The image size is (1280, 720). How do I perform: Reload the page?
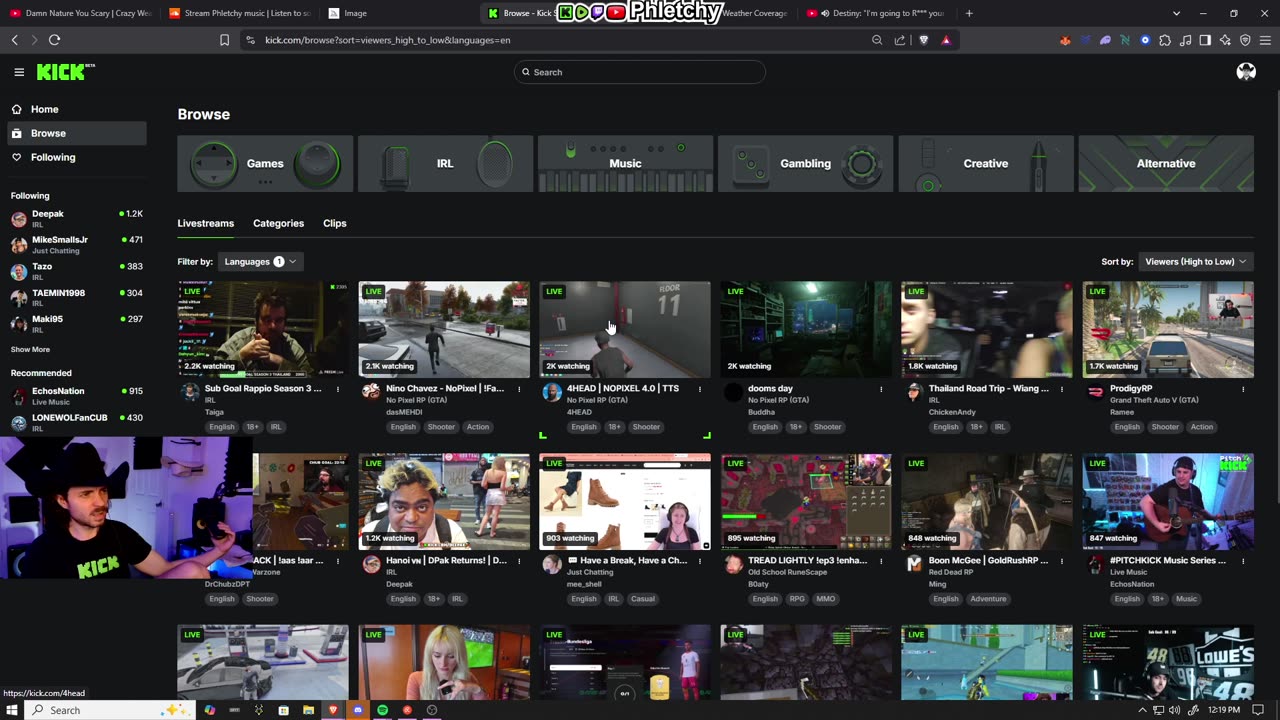pos(54,40)
